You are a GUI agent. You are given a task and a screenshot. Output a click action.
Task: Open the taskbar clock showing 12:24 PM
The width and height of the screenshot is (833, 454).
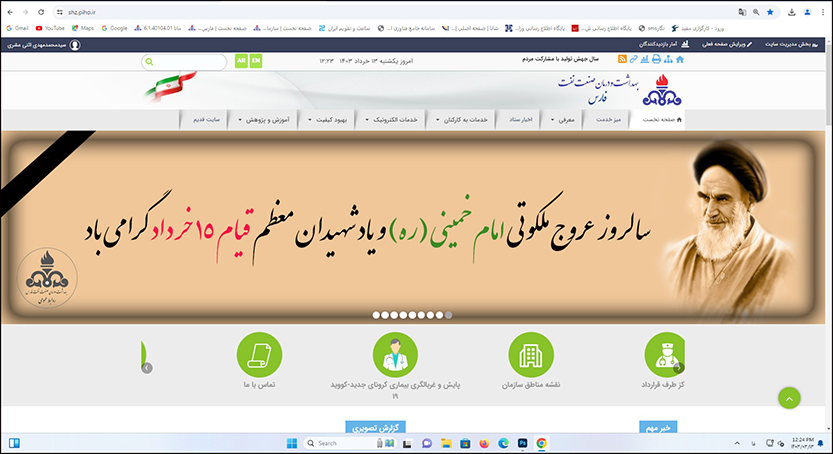tap(802, 443)
